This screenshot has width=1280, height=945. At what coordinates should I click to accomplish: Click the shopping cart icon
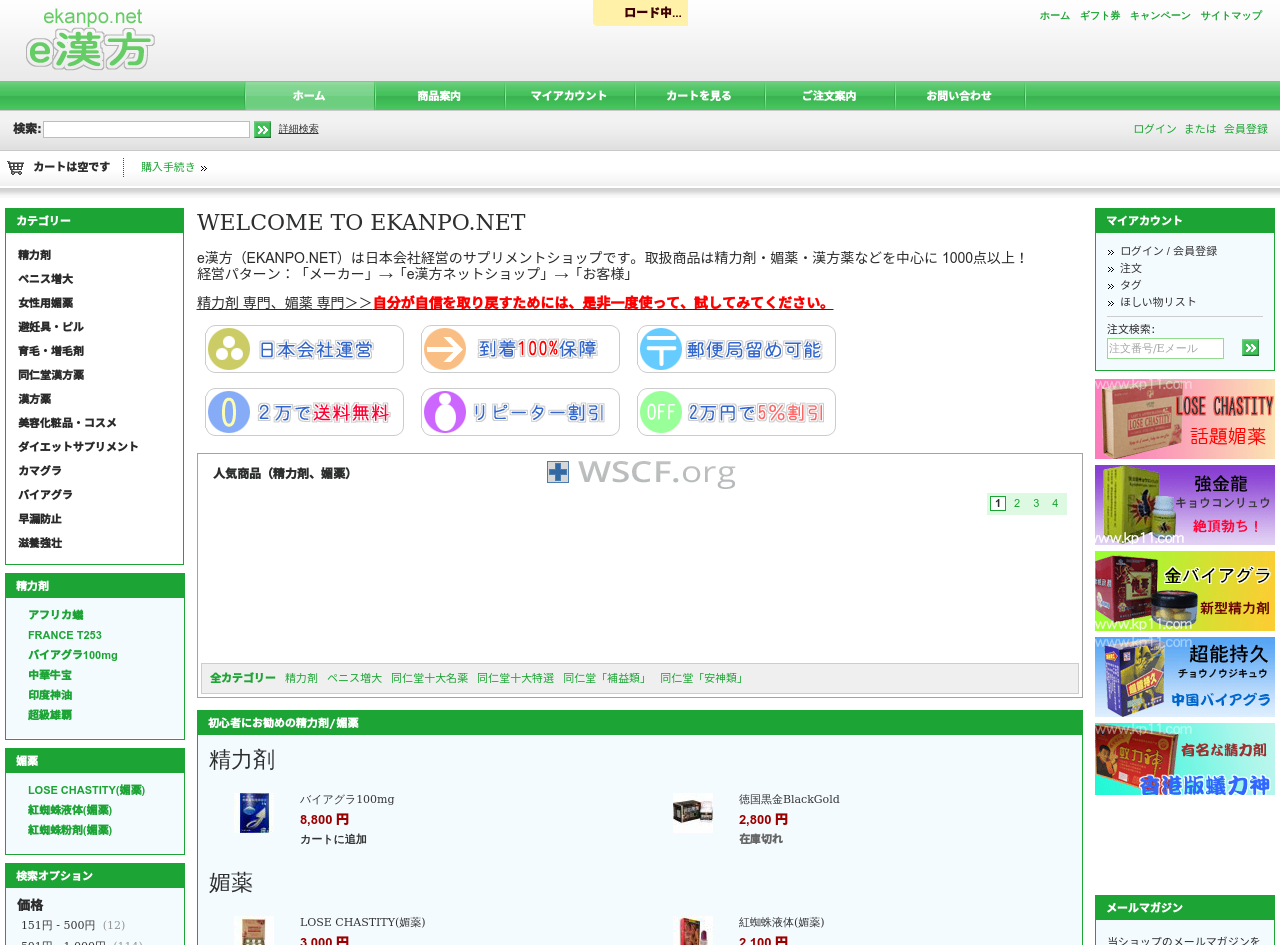point(15,168)
